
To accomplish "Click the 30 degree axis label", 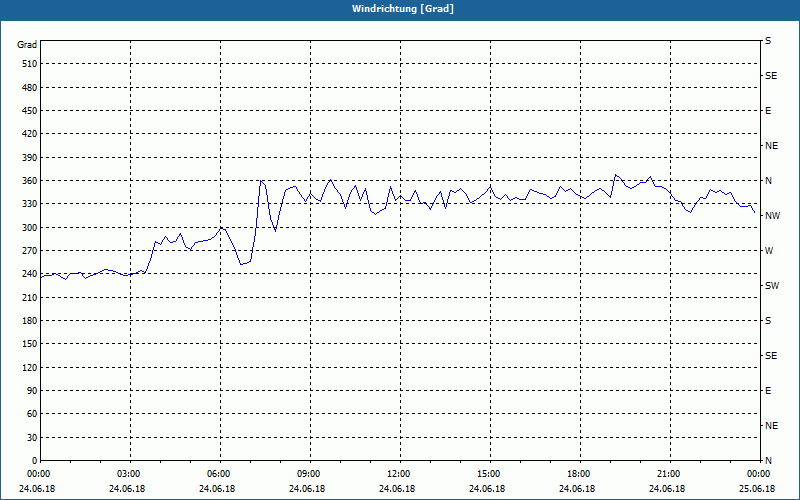I will coord(32,438).
